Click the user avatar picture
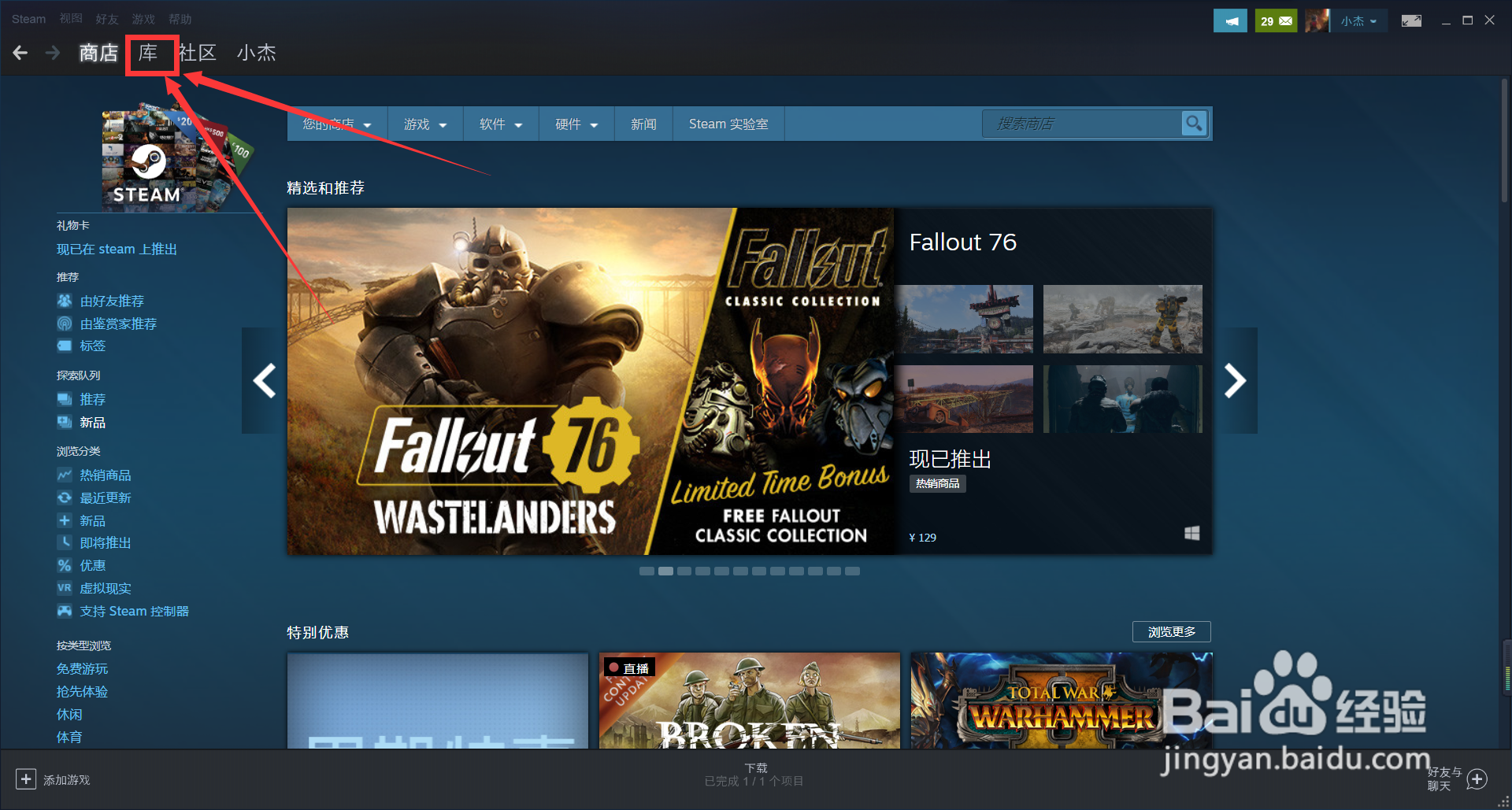1512x810 pixels. (x=1317, y=21)
